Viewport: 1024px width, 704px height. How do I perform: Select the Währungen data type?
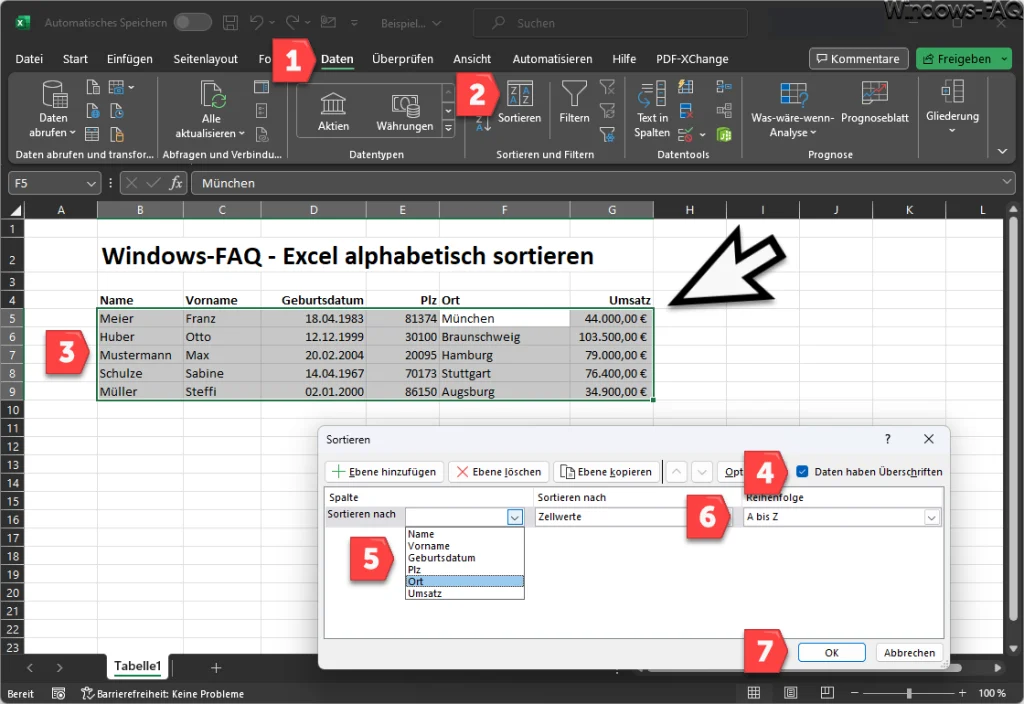tap(404, 111)
